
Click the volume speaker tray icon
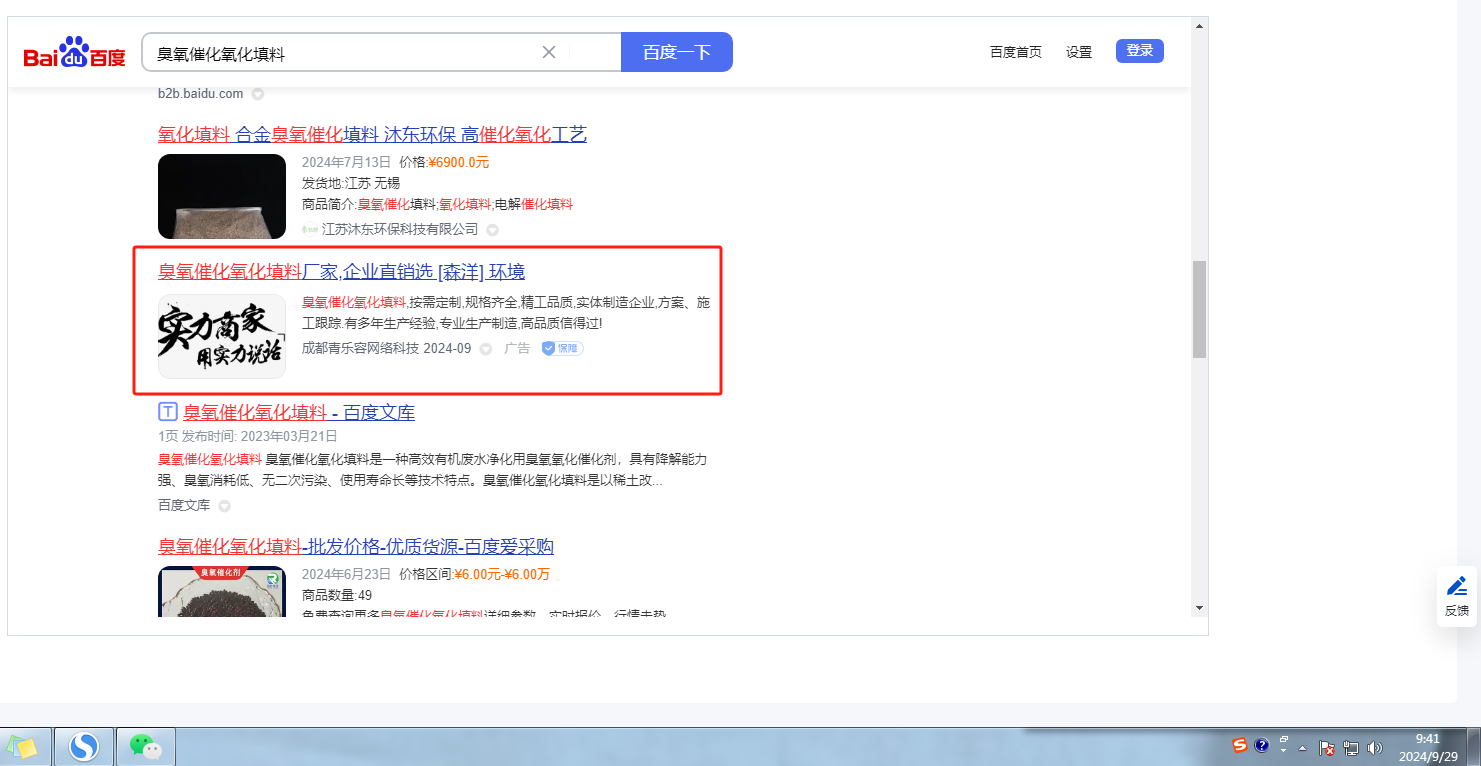[x=1375, y=747]
